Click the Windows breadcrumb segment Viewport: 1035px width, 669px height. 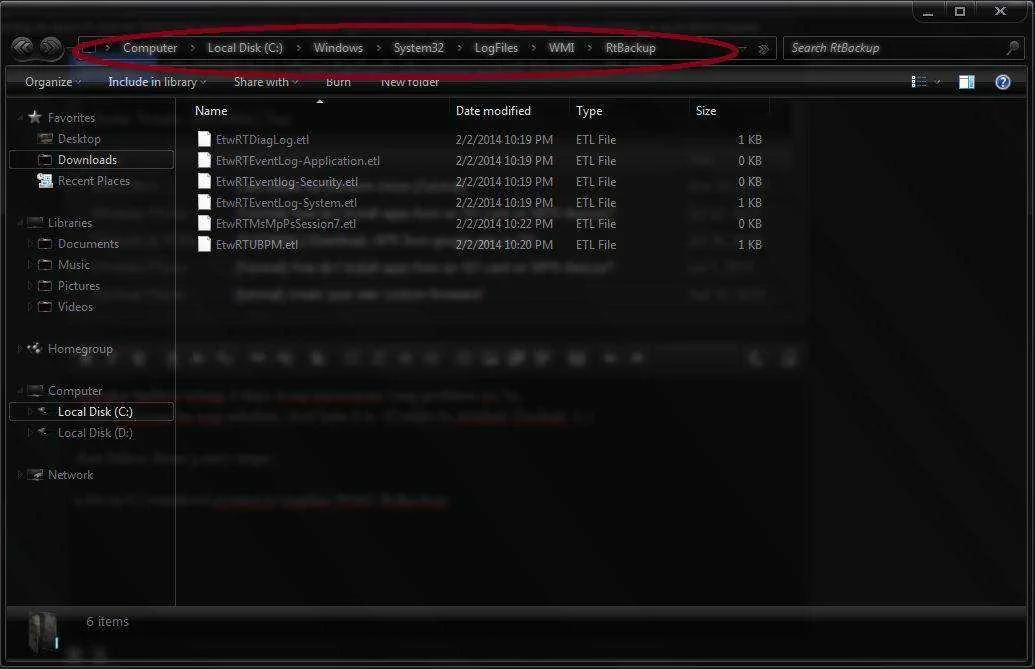[x=338, y=48]
